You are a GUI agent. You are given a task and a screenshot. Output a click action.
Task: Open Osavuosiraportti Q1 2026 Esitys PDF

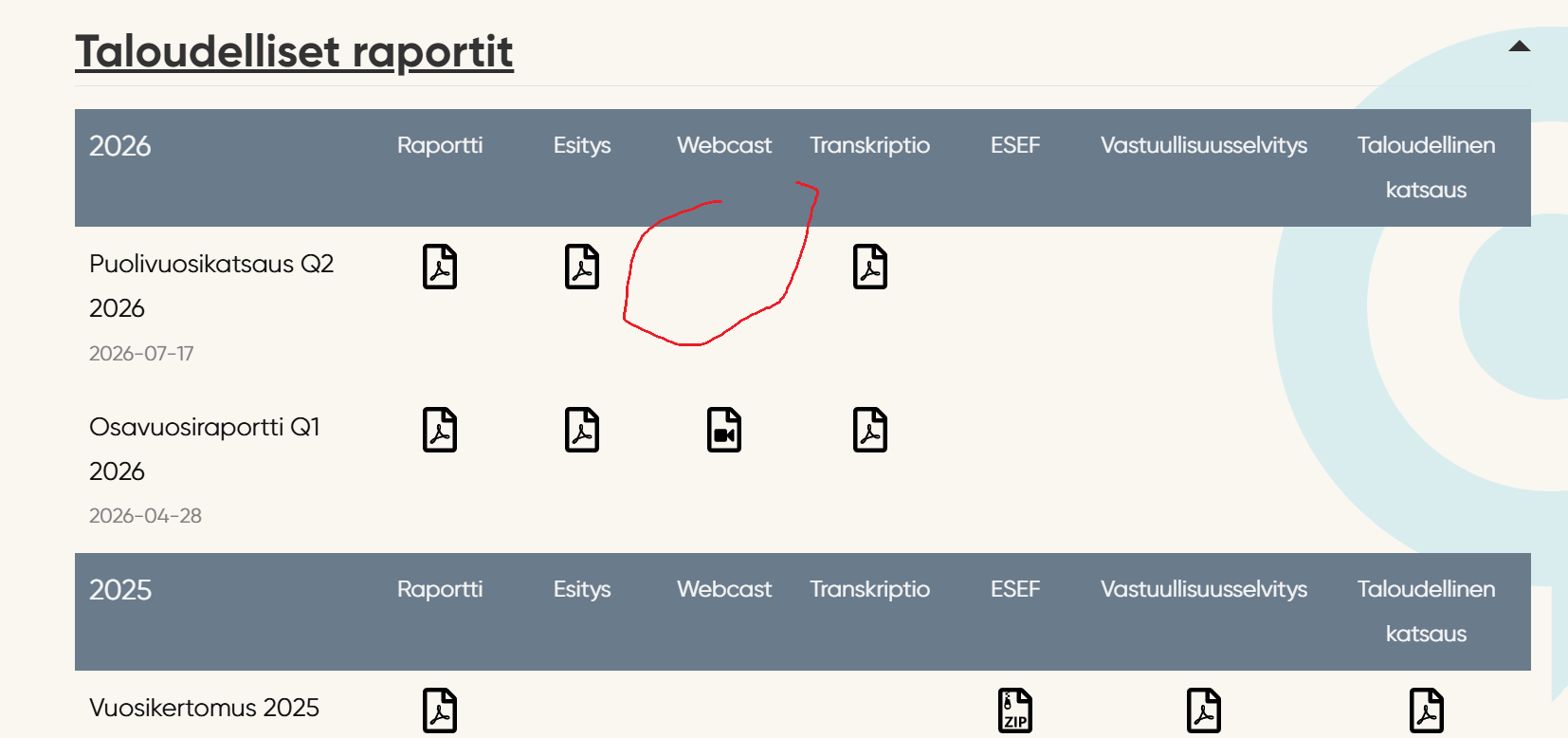[582, 430]
